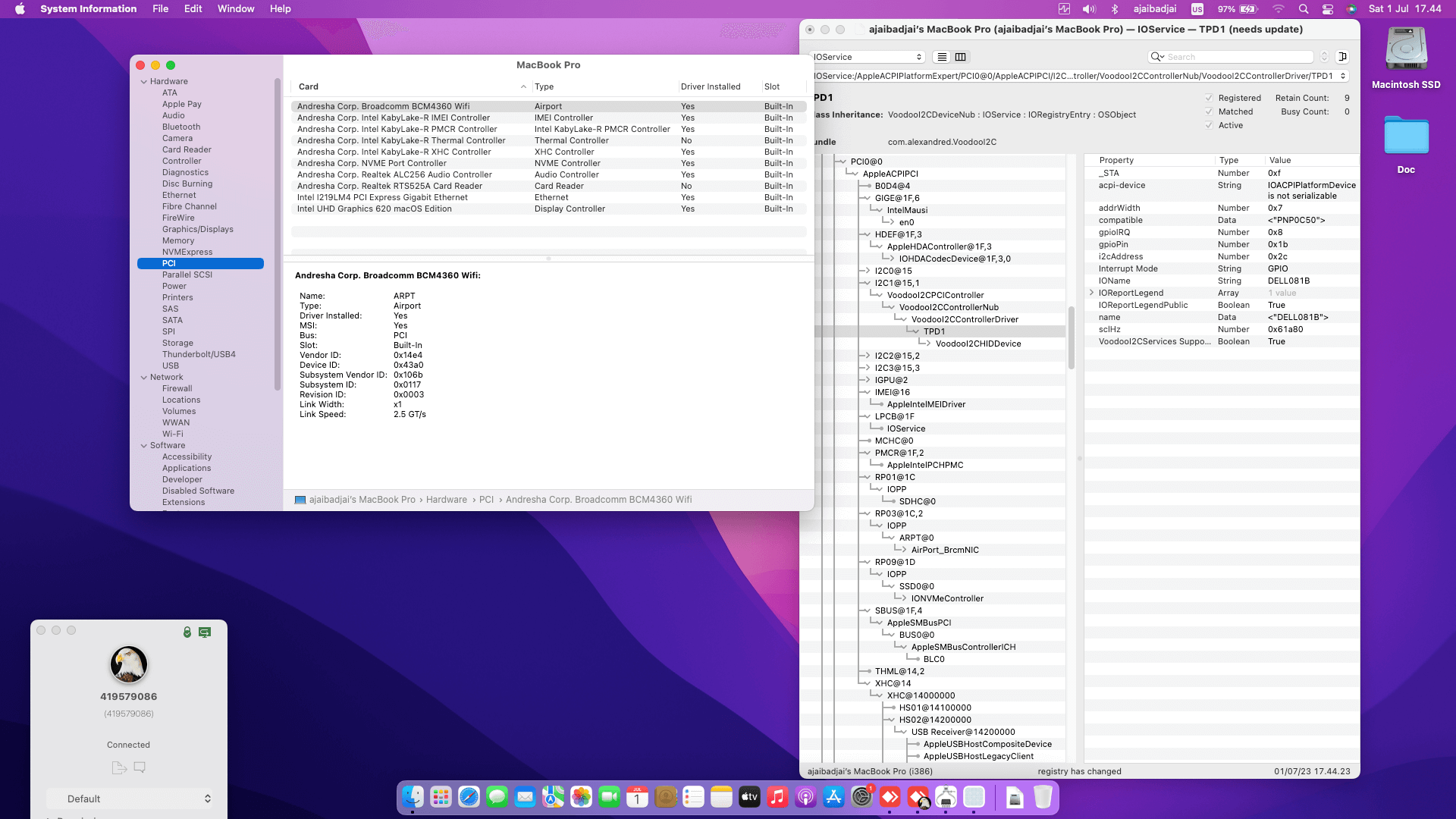
Task: Click the volume icon in the menu bar
Action: (1089, 9)
